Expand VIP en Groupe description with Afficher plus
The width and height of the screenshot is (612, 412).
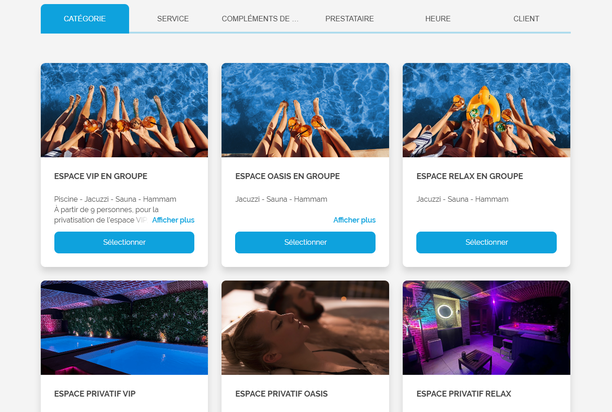[x=173, y=220]
